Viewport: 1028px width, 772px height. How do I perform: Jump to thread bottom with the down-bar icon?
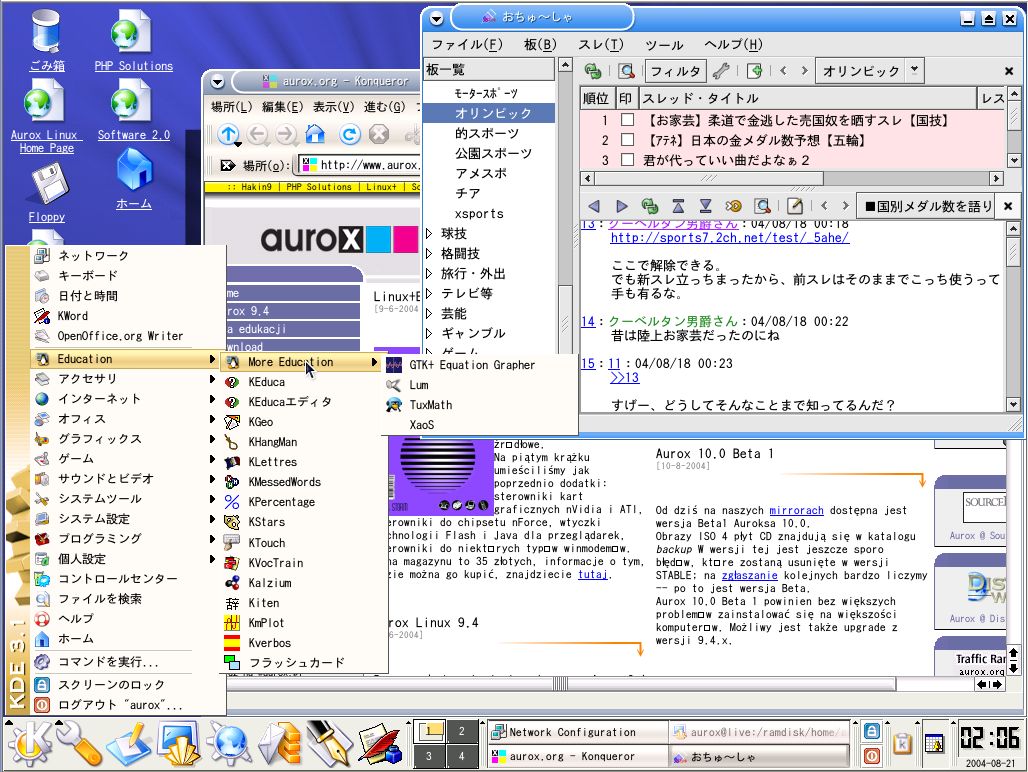705,206
